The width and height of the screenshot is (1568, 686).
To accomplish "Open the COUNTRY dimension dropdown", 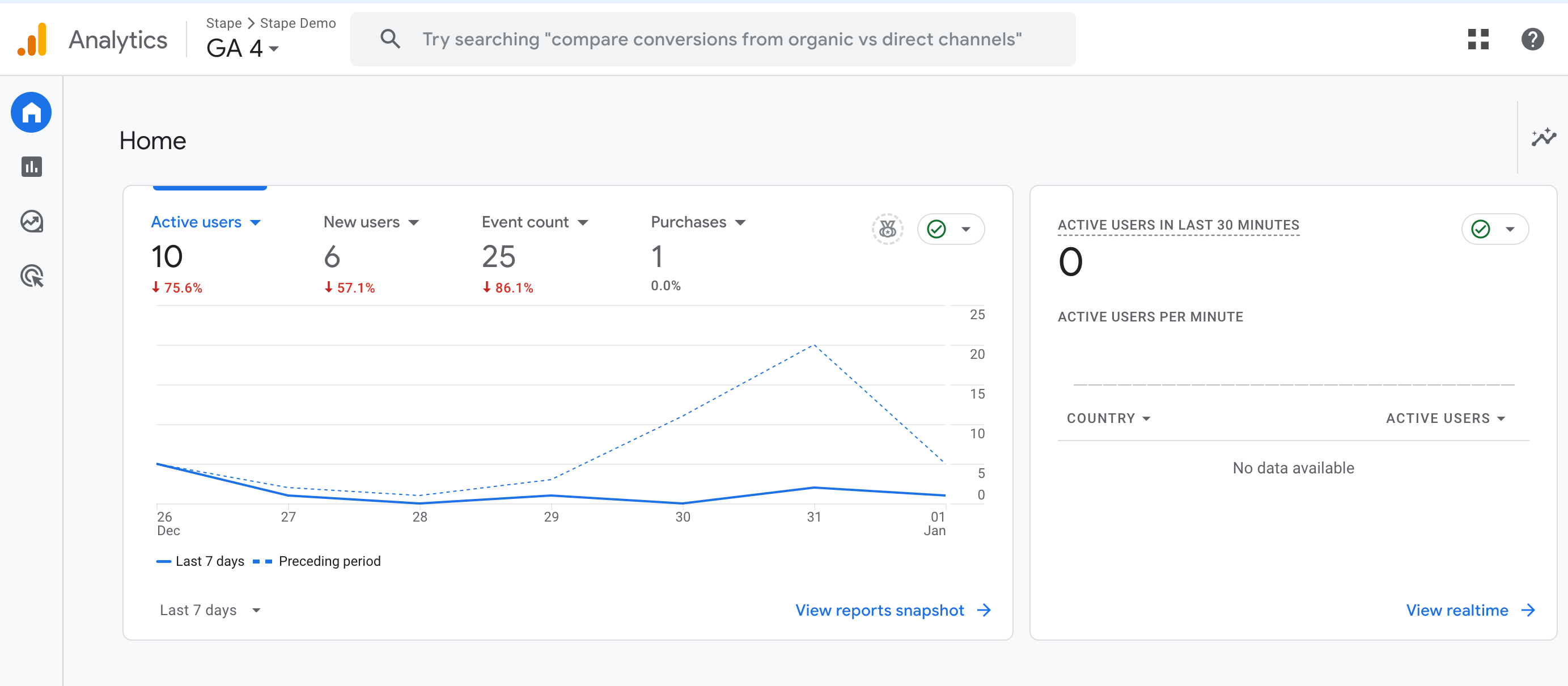I will [1108, 418].
